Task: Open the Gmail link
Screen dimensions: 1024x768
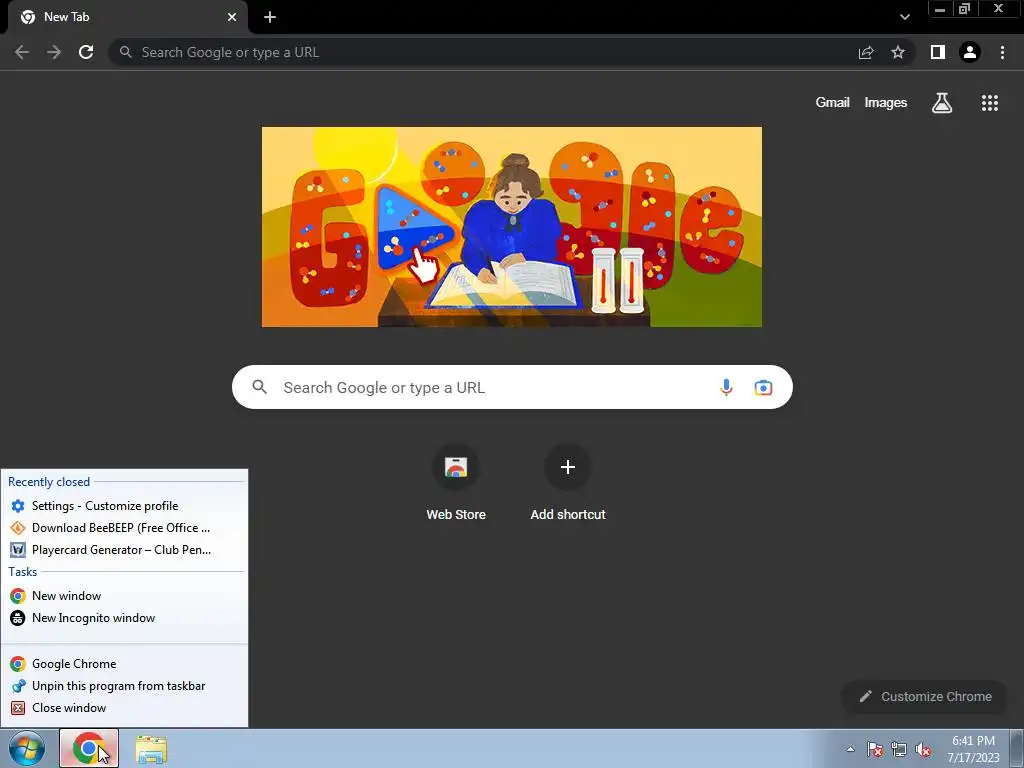Action: 832,103
